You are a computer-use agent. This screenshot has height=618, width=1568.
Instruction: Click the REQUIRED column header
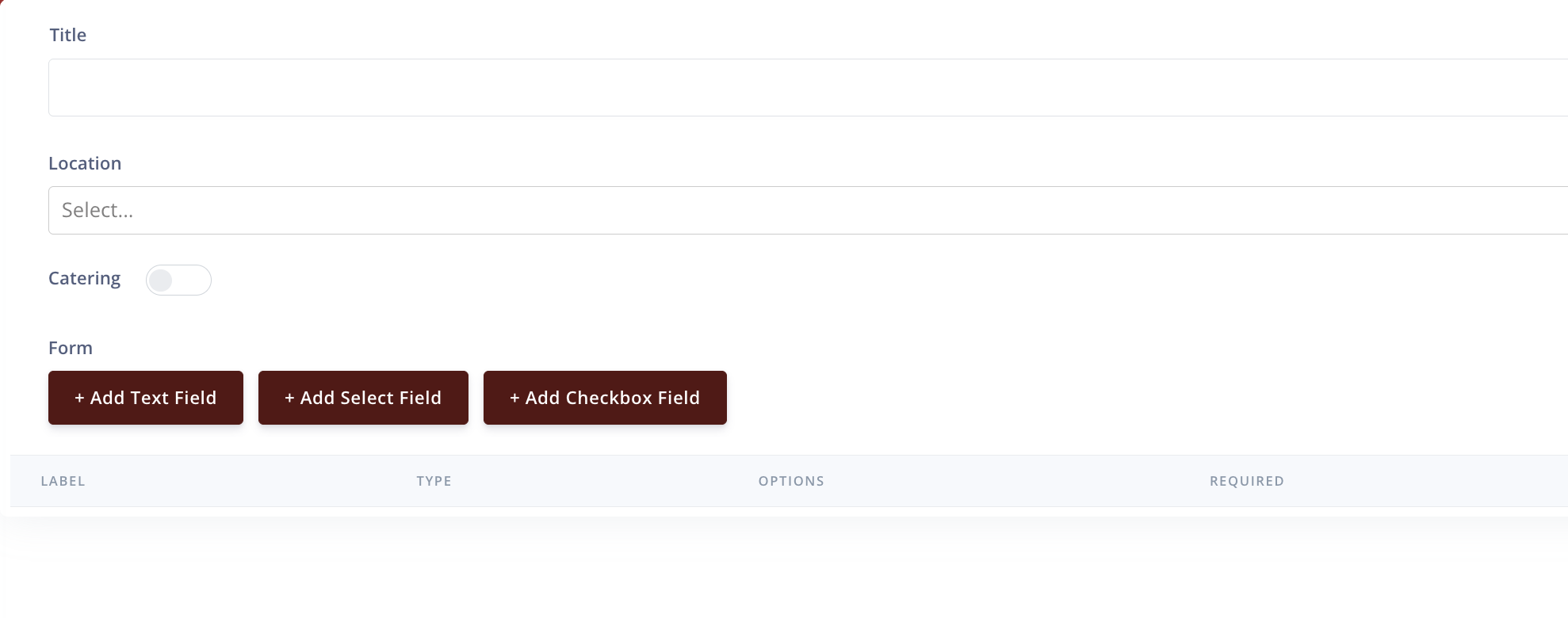coord(1246,481)
